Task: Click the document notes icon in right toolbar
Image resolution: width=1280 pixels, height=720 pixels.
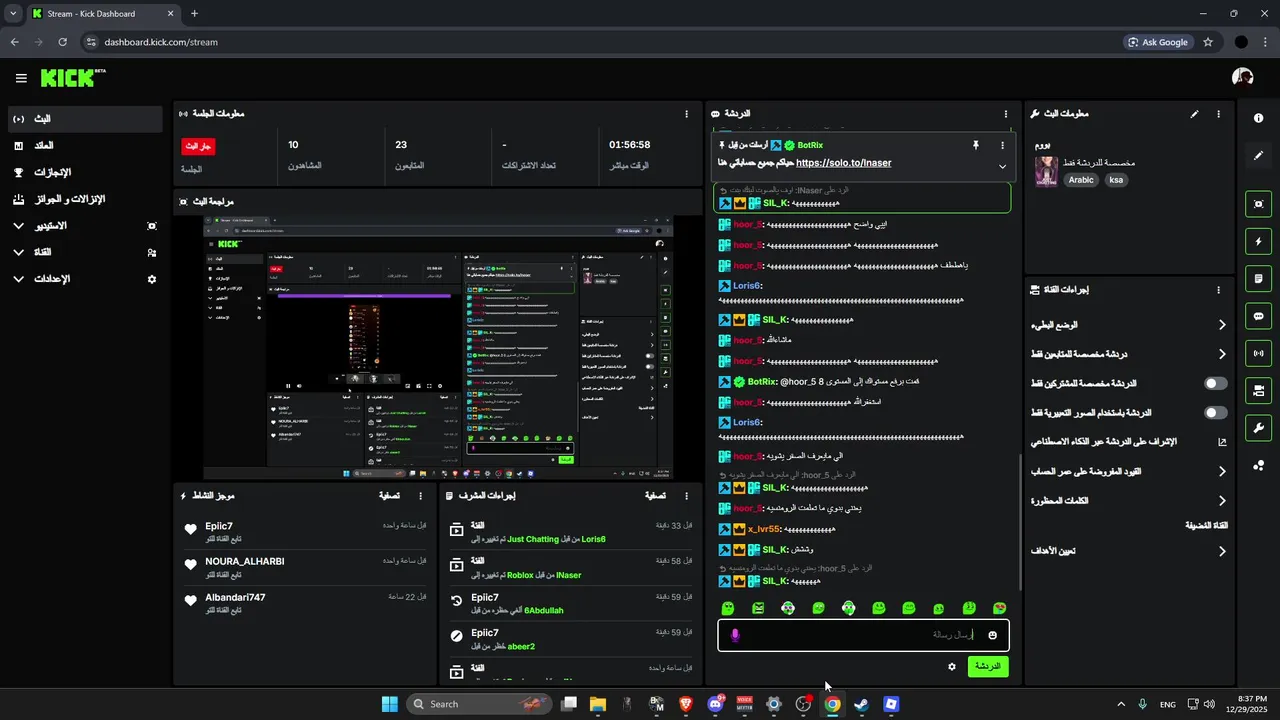Action: pyautogui.click(x=1258, y=278)
